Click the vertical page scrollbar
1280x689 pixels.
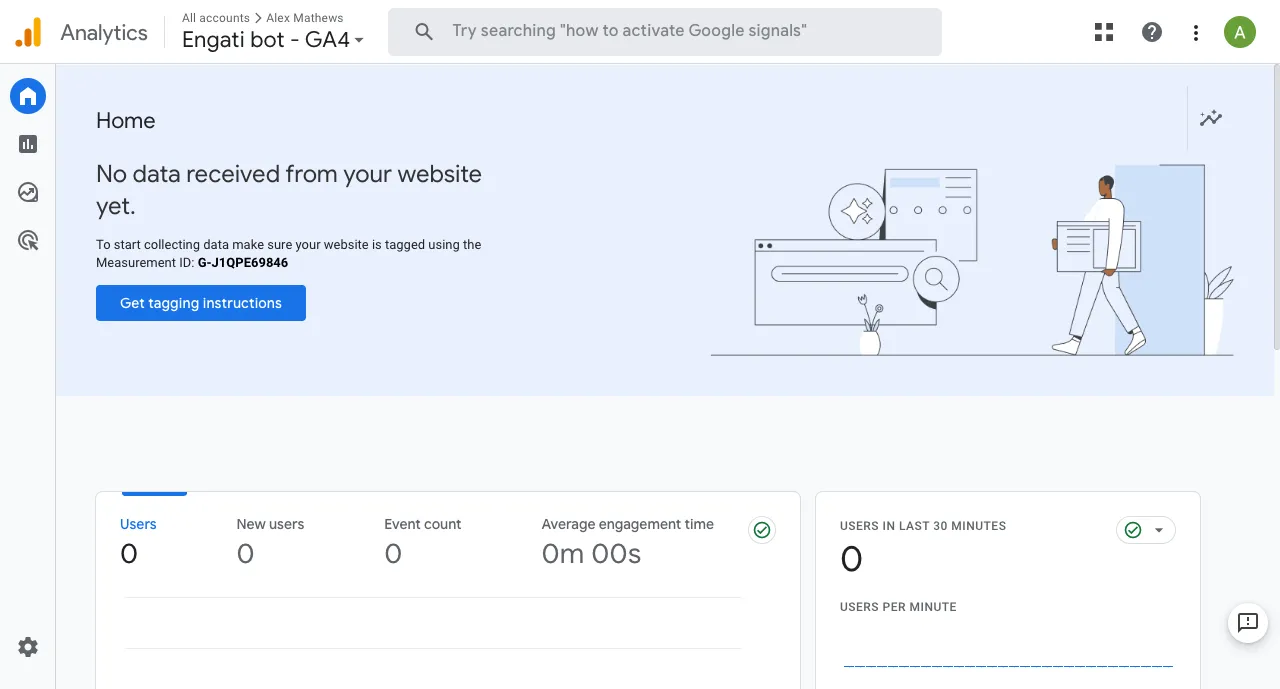coord(1276,208)
